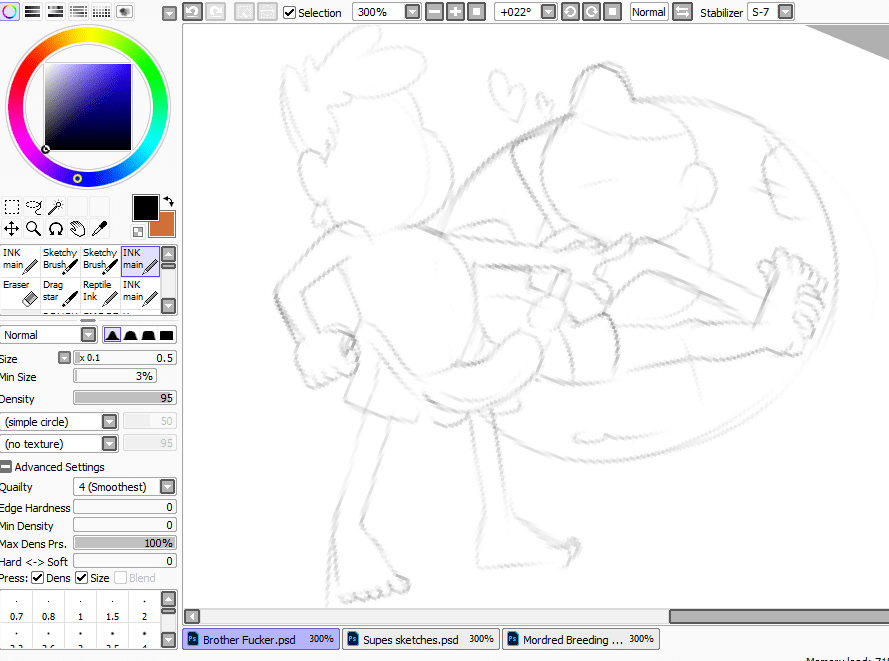This screenshot has height=661, width=889.
Task: Click the Normal view mode button
Action: point(648,12)
